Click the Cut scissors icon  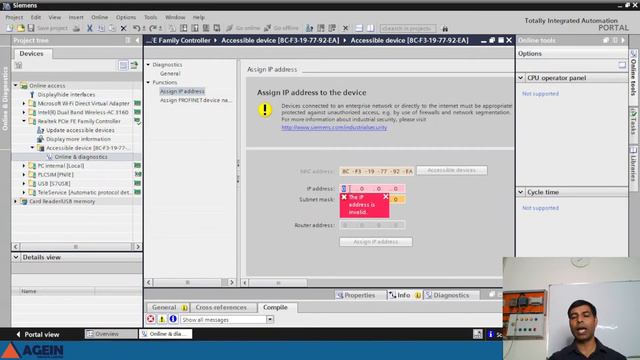click(89, 28)
